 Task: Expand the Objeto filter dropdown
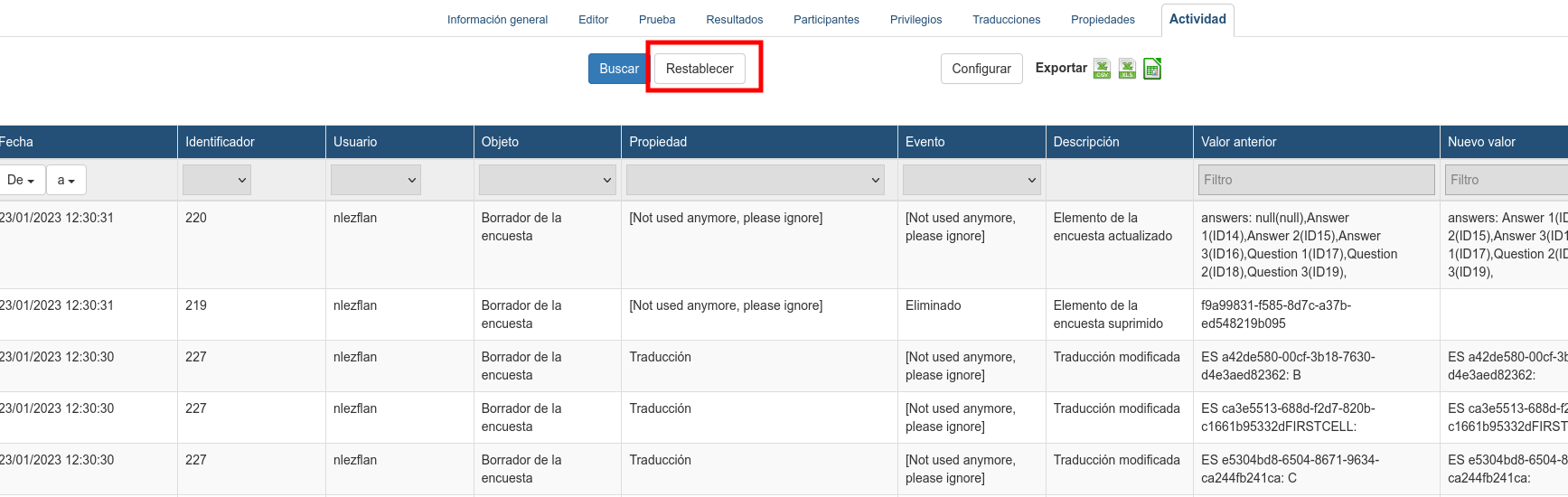click(x=548, y=180)
